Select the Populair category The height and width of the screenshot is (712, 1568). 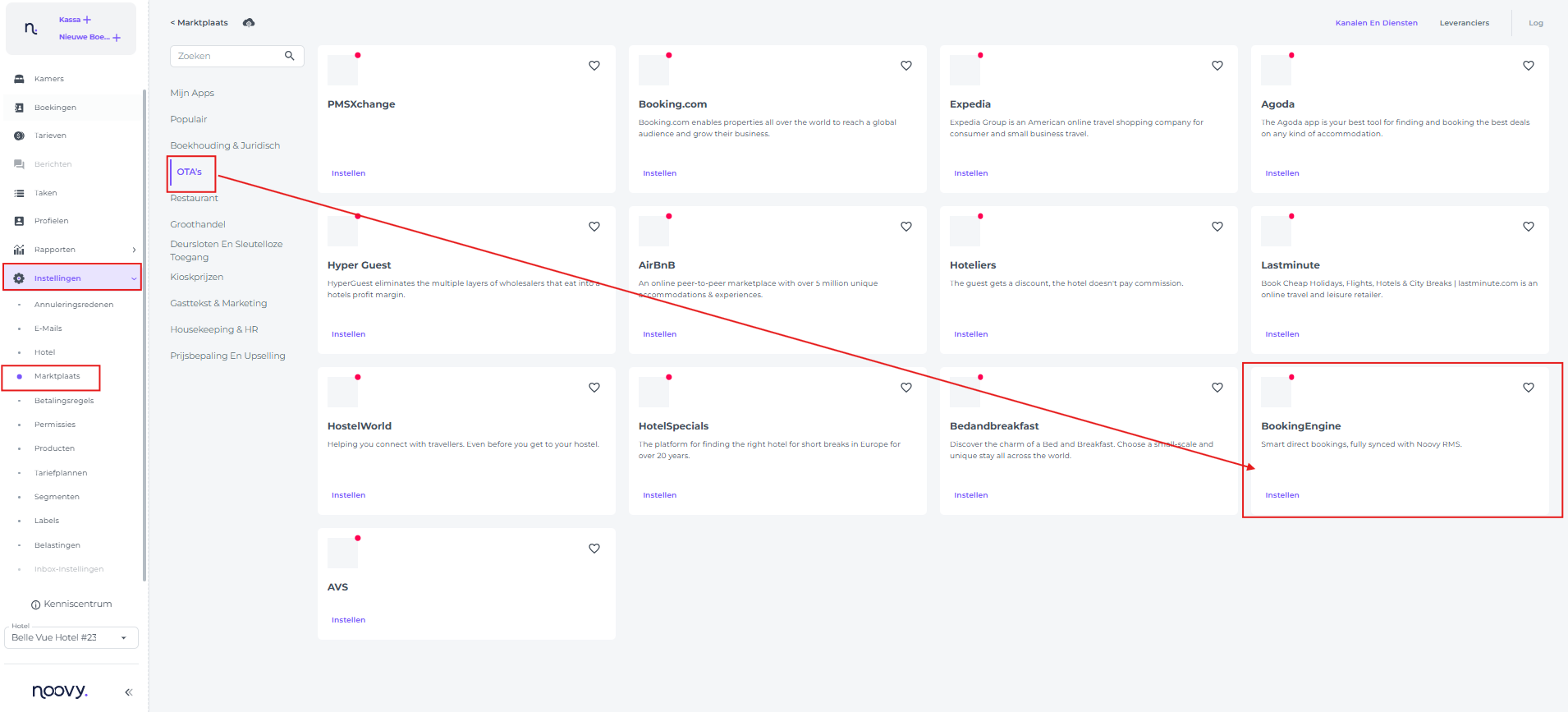(189, 119)
